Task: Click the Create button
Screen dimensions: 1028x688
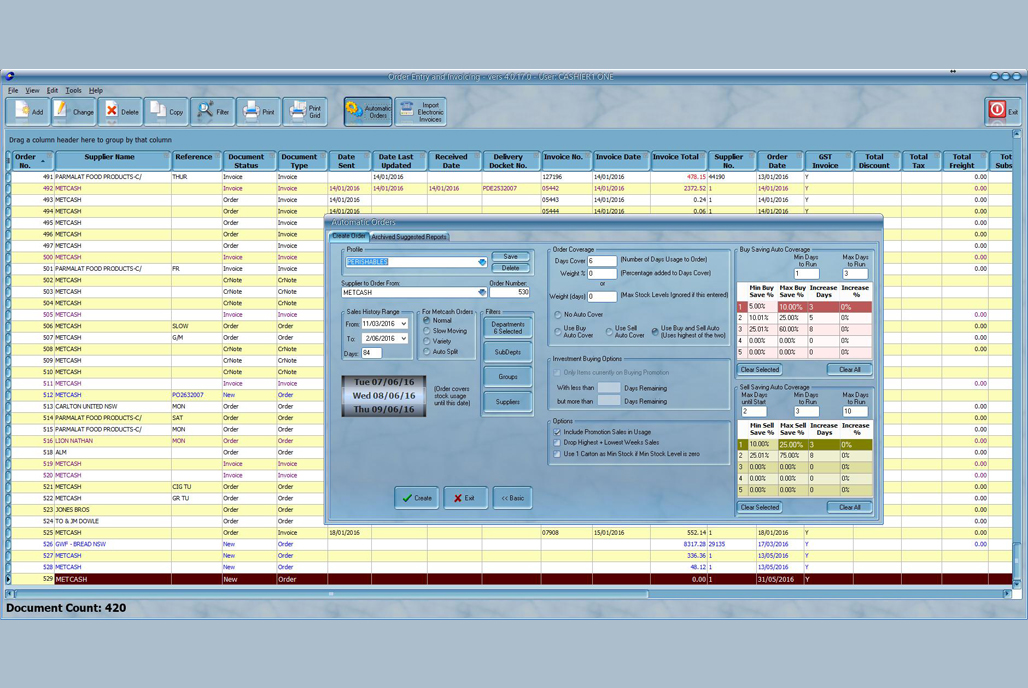Action: 417,498
